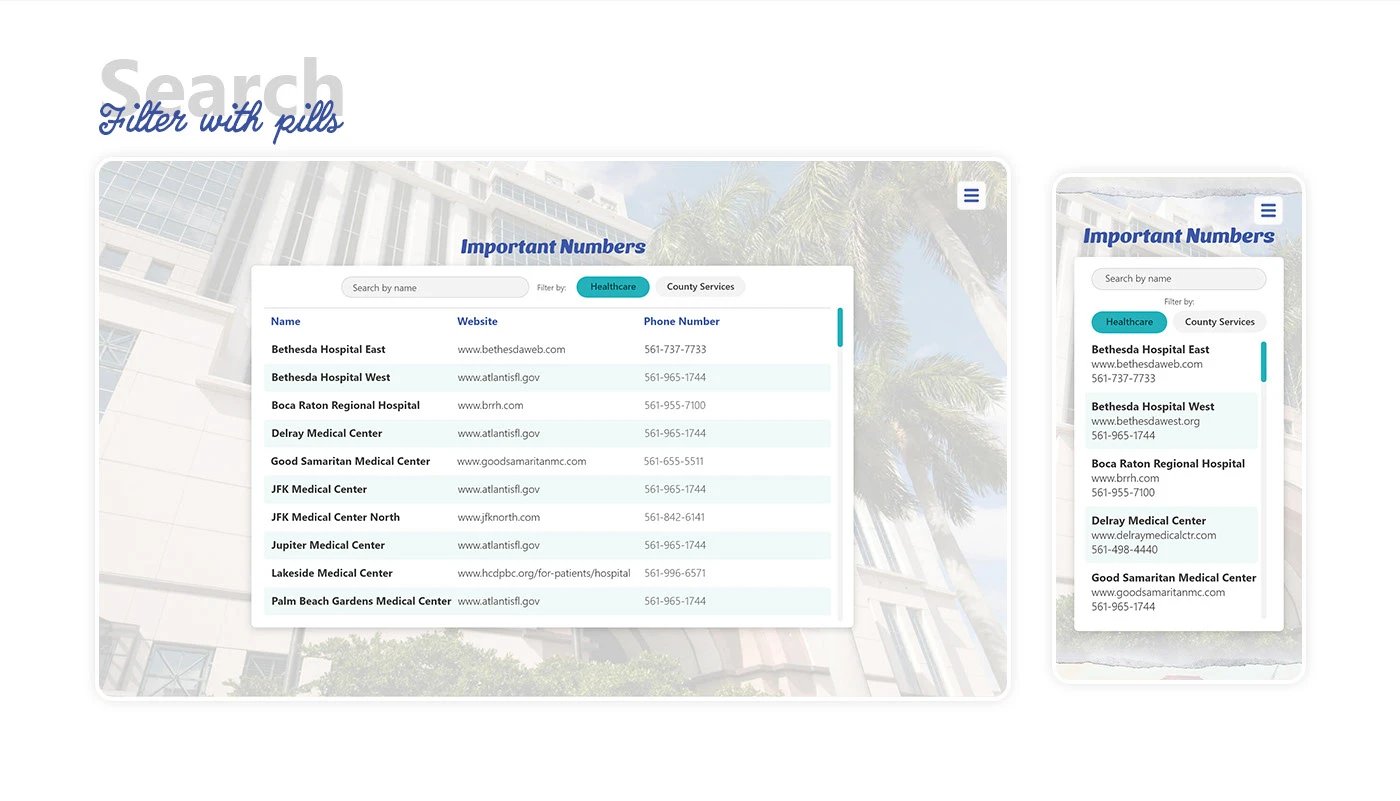1400x801 pixels.
Task: Open JFK Medical Center www.atlantisfl.gov link
Action: (498, 490)
